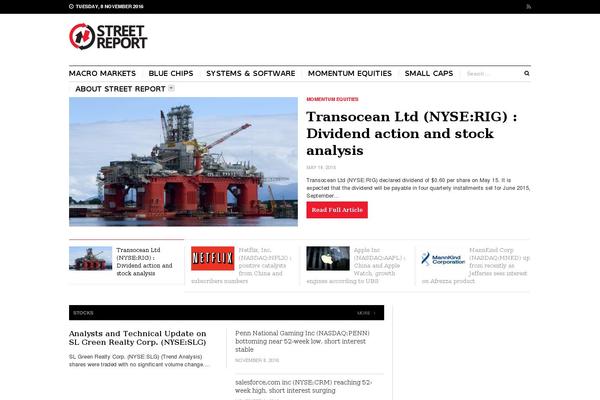
Task: Open the RSS feed icon in top bar
Action: 528,7
